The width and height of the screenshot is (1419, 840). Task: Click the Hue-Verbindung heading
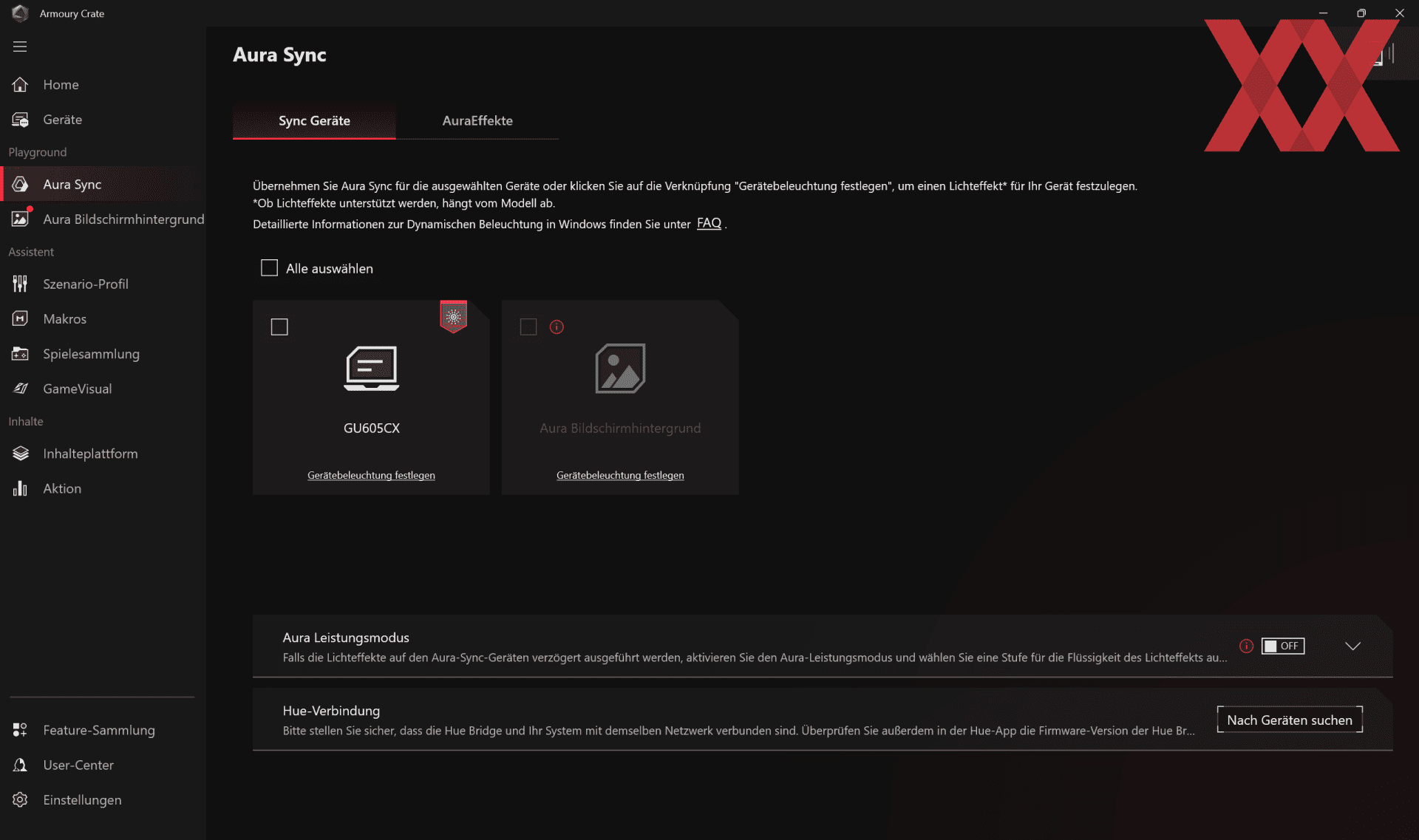(x=331, y=711)
